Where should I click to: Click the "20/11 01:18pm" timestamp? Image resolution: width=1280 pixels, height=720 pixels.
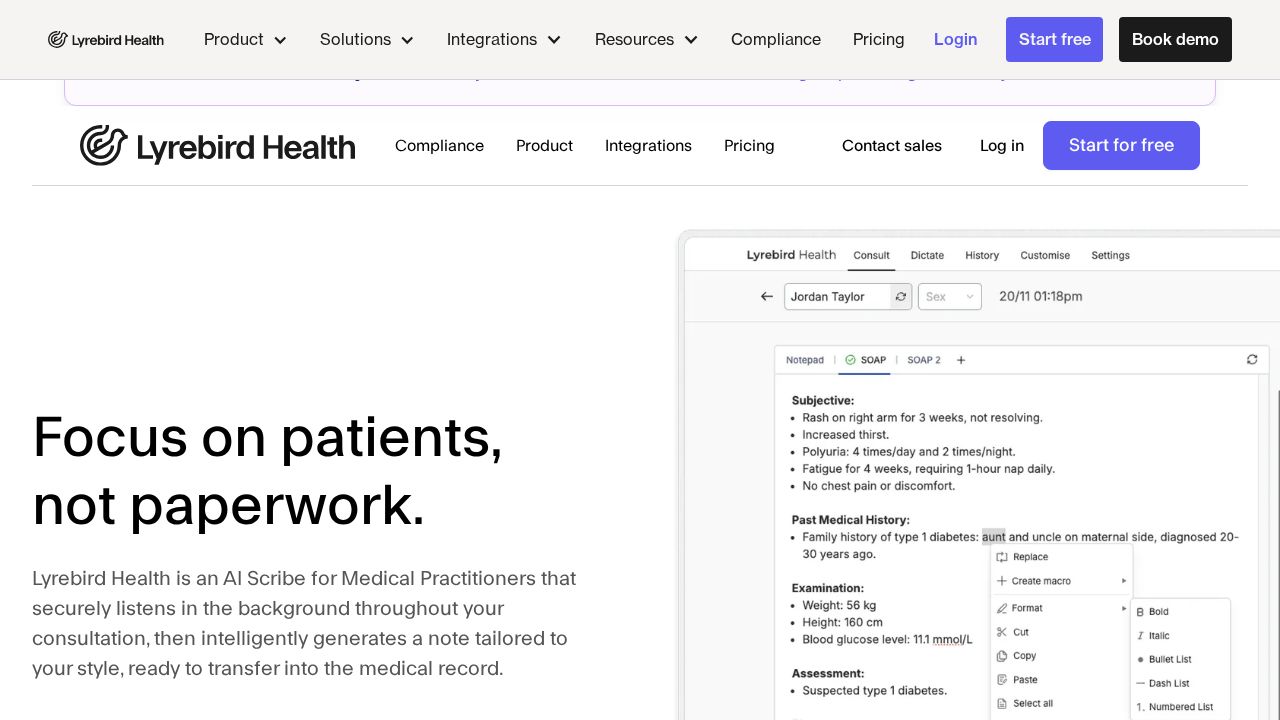pos(1041,297)
